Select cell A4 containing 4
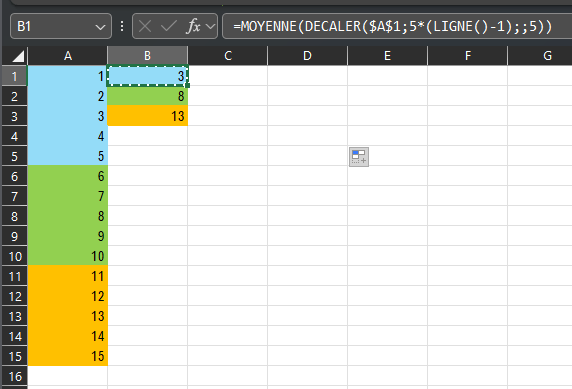572x389 pixels. click(x=67, y=136)
